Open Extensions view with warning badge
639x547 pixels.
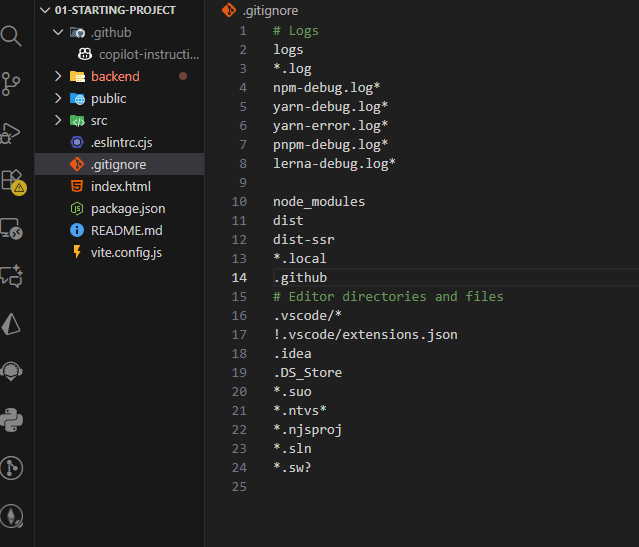pyautogui.click(x=12, y=180)
